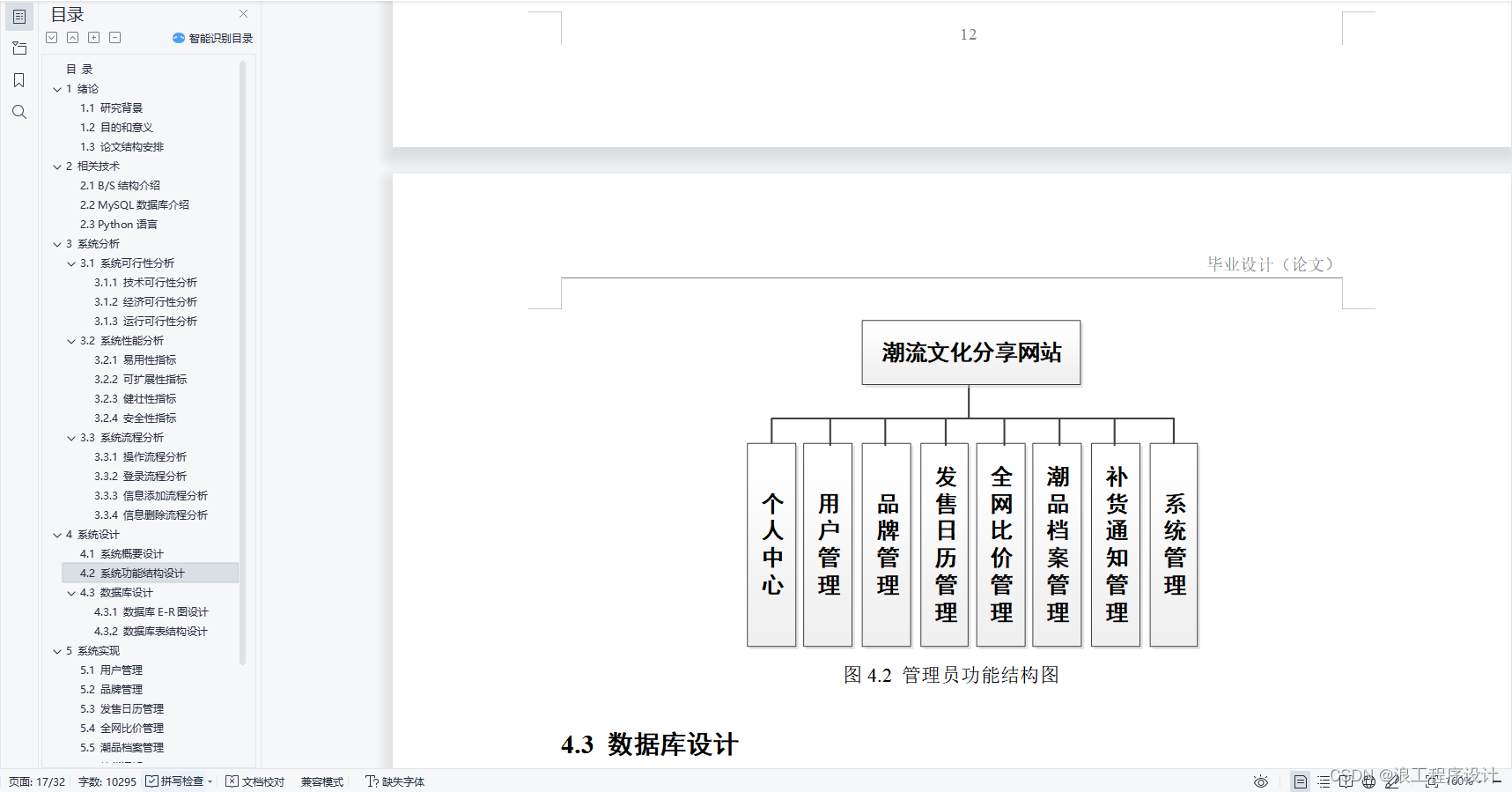Open the chapter navigation icon in sidebar
The width and height of the screenshot is (1512, 792).
[19, 48]
